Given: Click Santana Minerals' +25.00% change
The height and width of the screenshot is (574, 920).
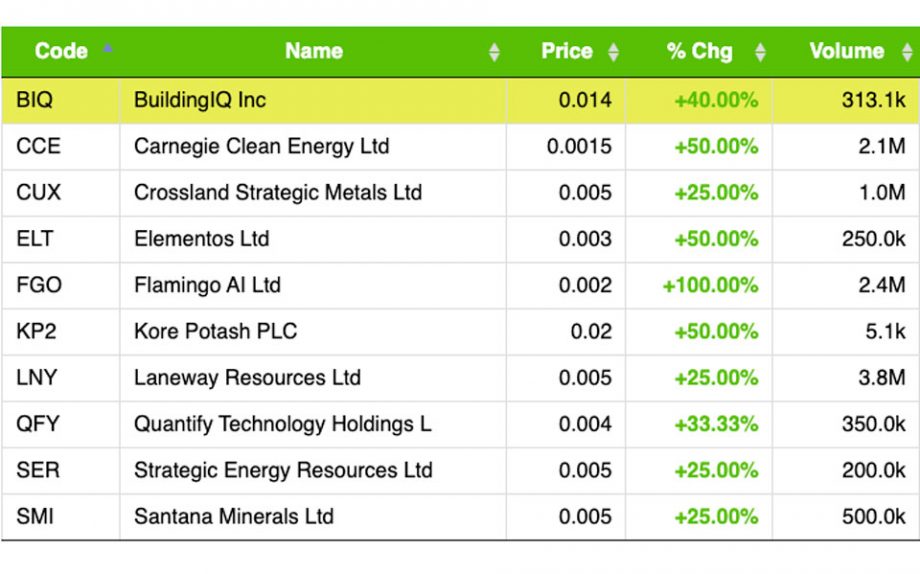Looking at the screenshot, I should pyautogui.click(x=716, y=516).
